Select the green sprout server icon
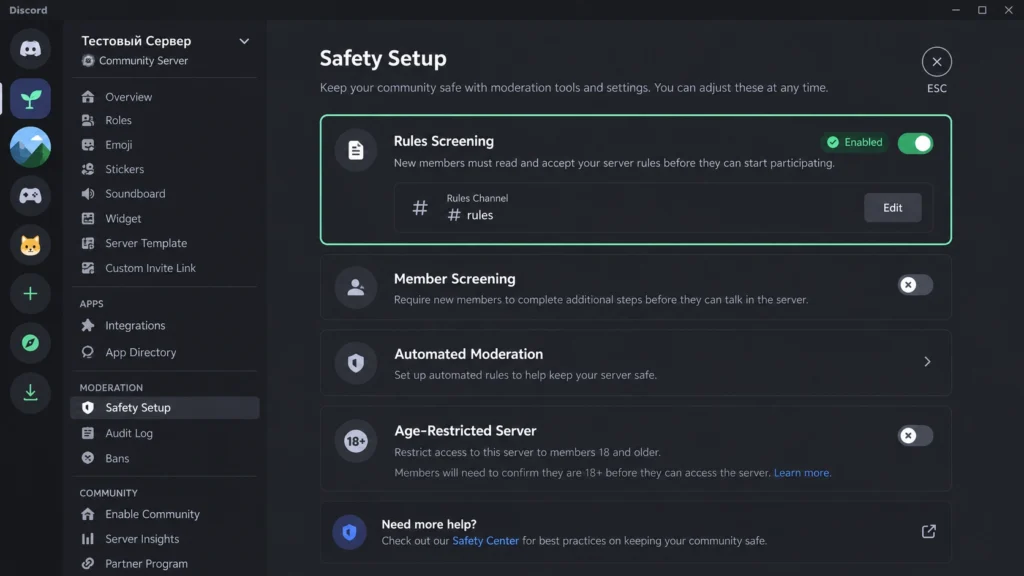Image resolution: width=1024 pixels, height=576 pixels. (30, 99)
